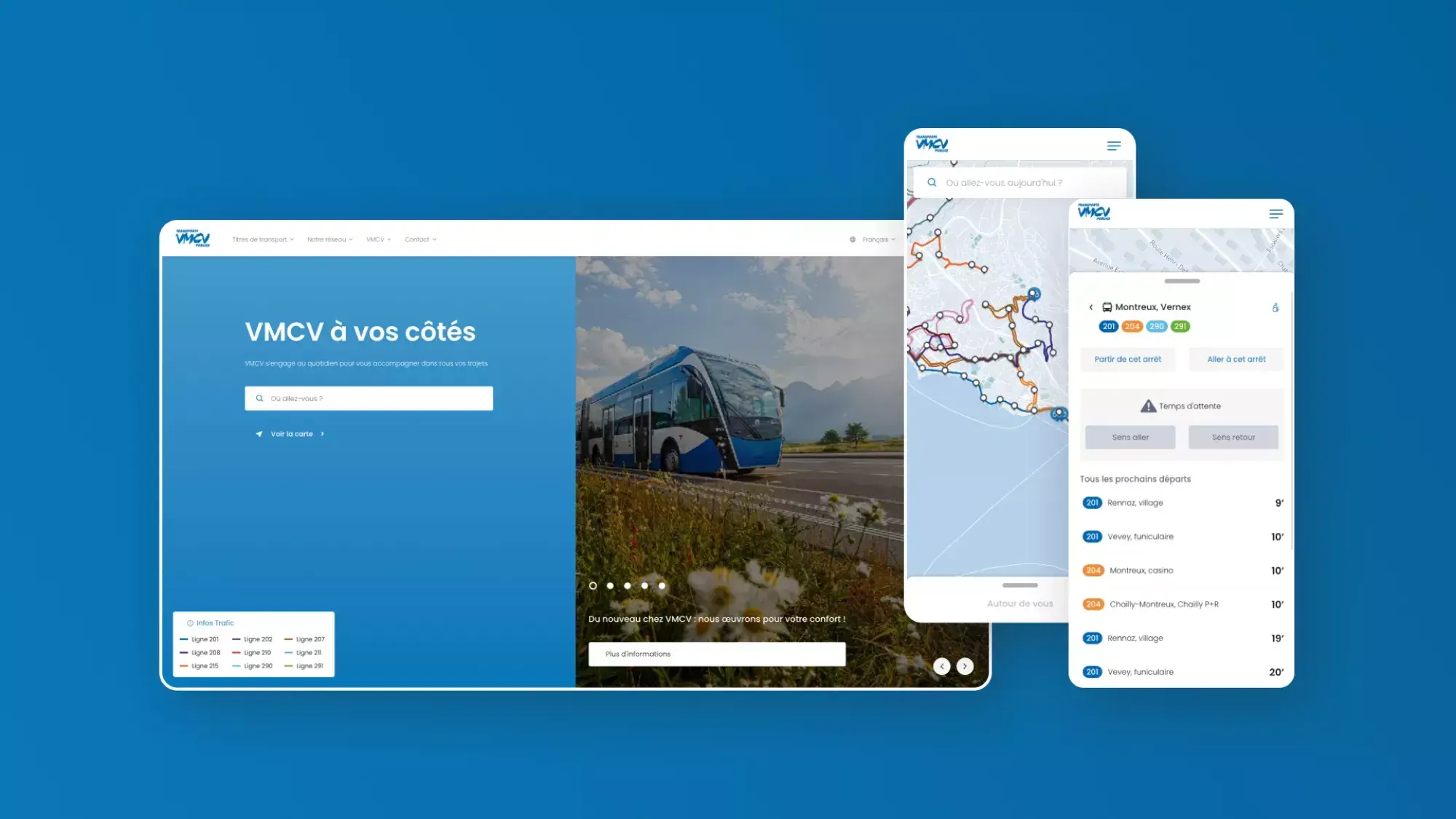
Task: Select the first carousel dot
Action: (x=593, y=585)
